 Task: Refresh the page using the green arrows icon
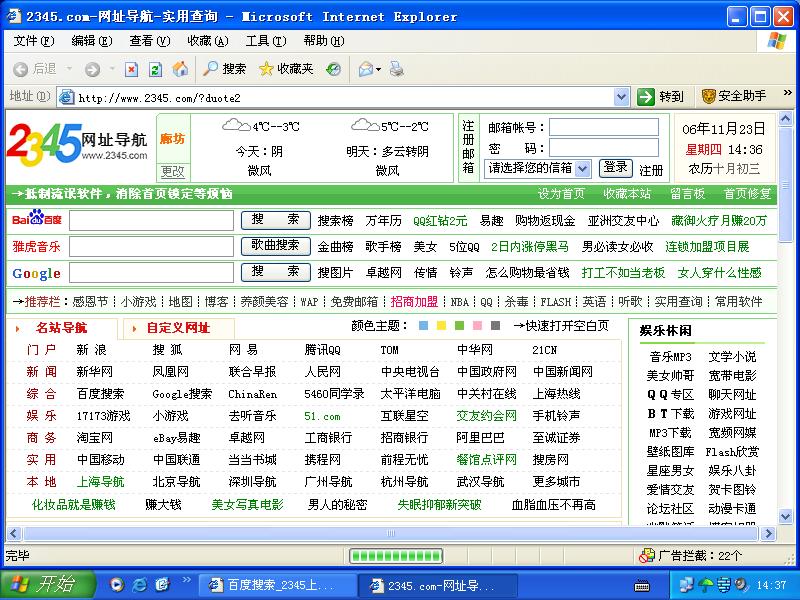pyautogui.click(x=155, y=69)
